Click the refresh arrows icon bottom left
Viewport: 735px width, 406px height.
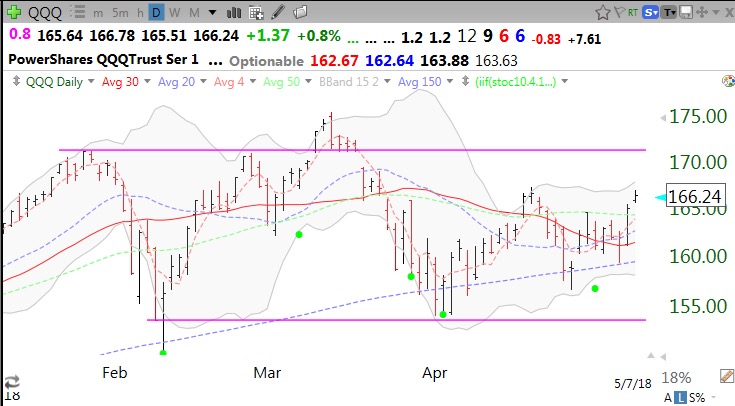pos(12,381)
